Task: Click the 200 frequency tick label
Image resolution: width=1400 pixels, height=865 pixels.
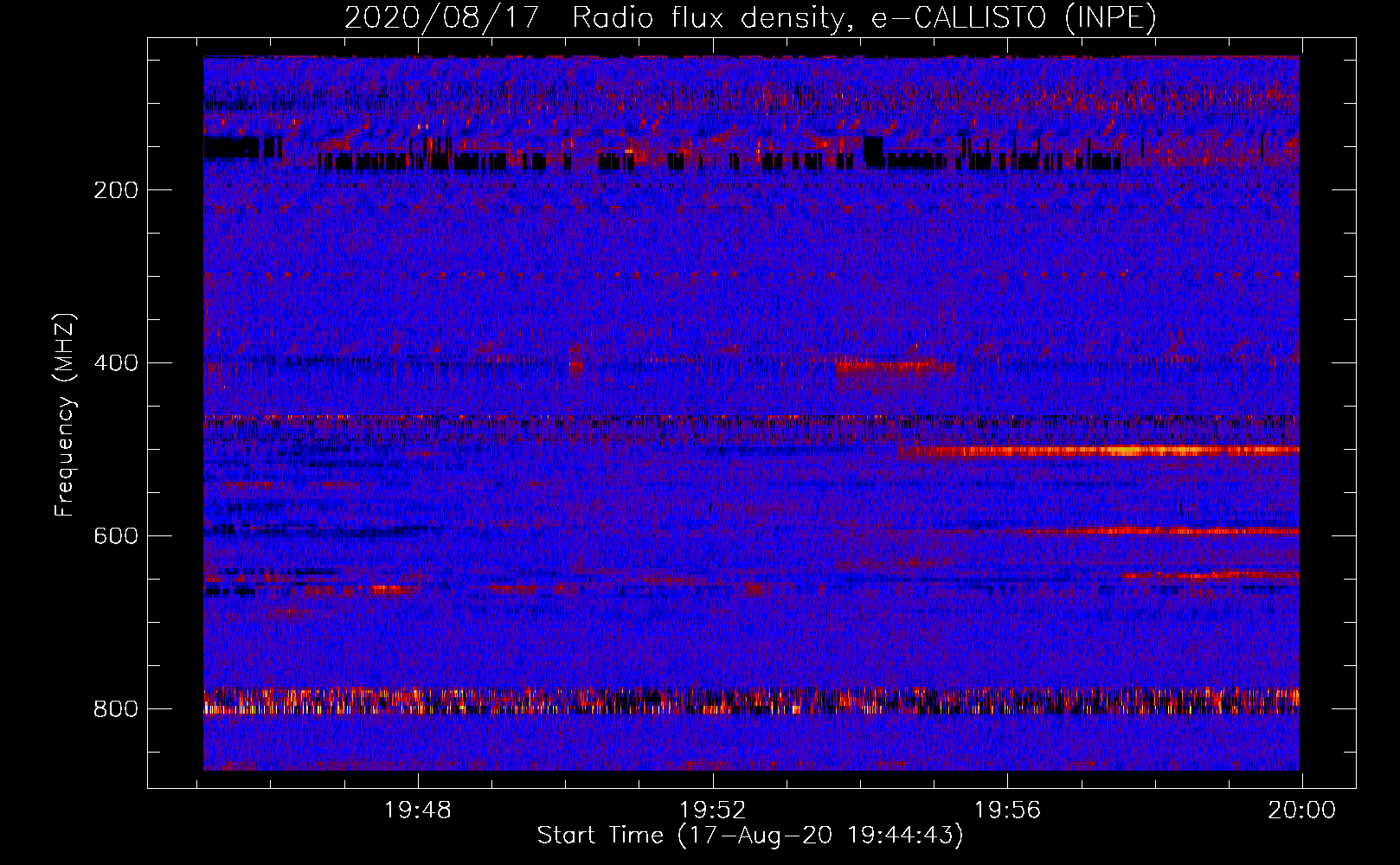Action: (116, 190)
